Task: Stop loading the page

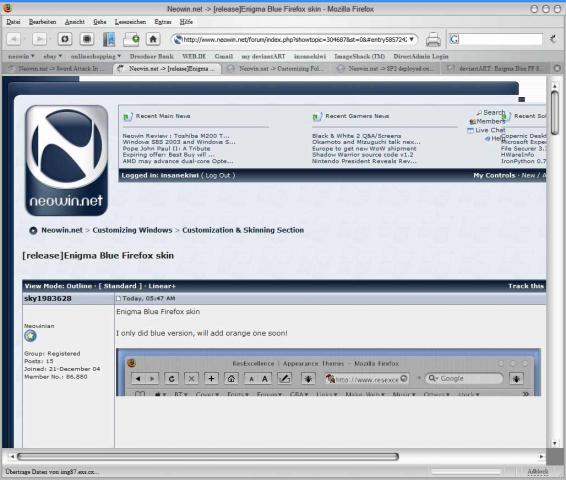Action: (x=87, y=39)
